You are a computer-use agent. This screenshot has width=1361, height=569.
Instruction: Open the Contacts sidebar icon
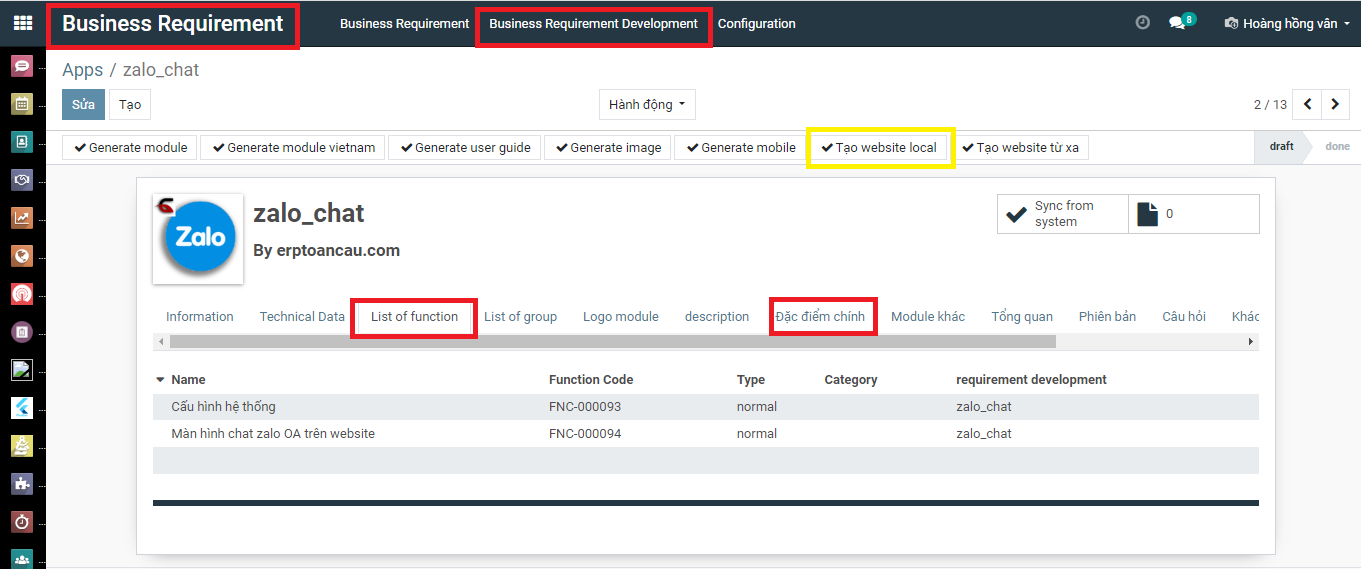coord(22,142)
